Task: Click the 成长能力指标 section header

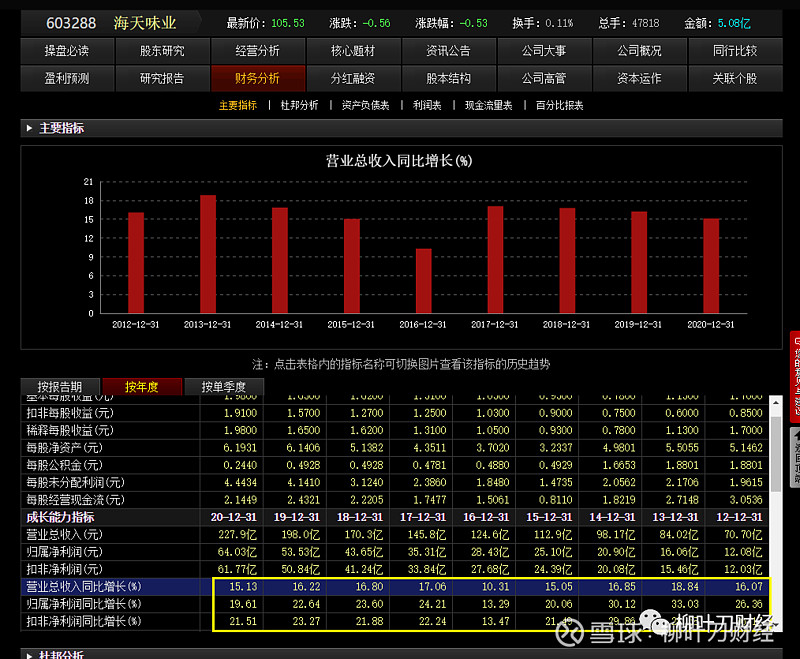Action: [x=60, y=517]
